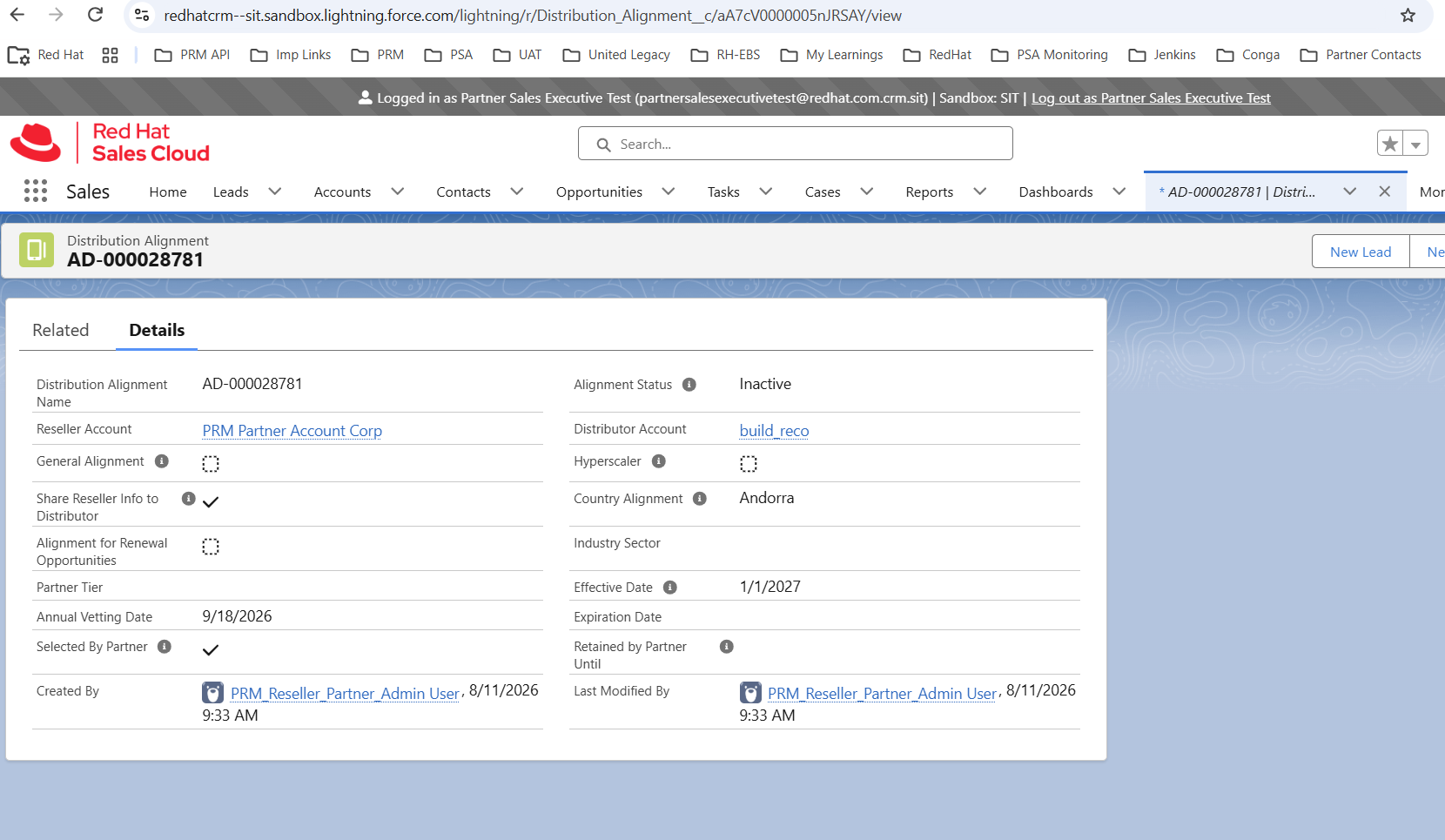Open the AD-000028781 tab actions chevron
Viewport: 1445px width, 840px height.
tap(1350, 192)
